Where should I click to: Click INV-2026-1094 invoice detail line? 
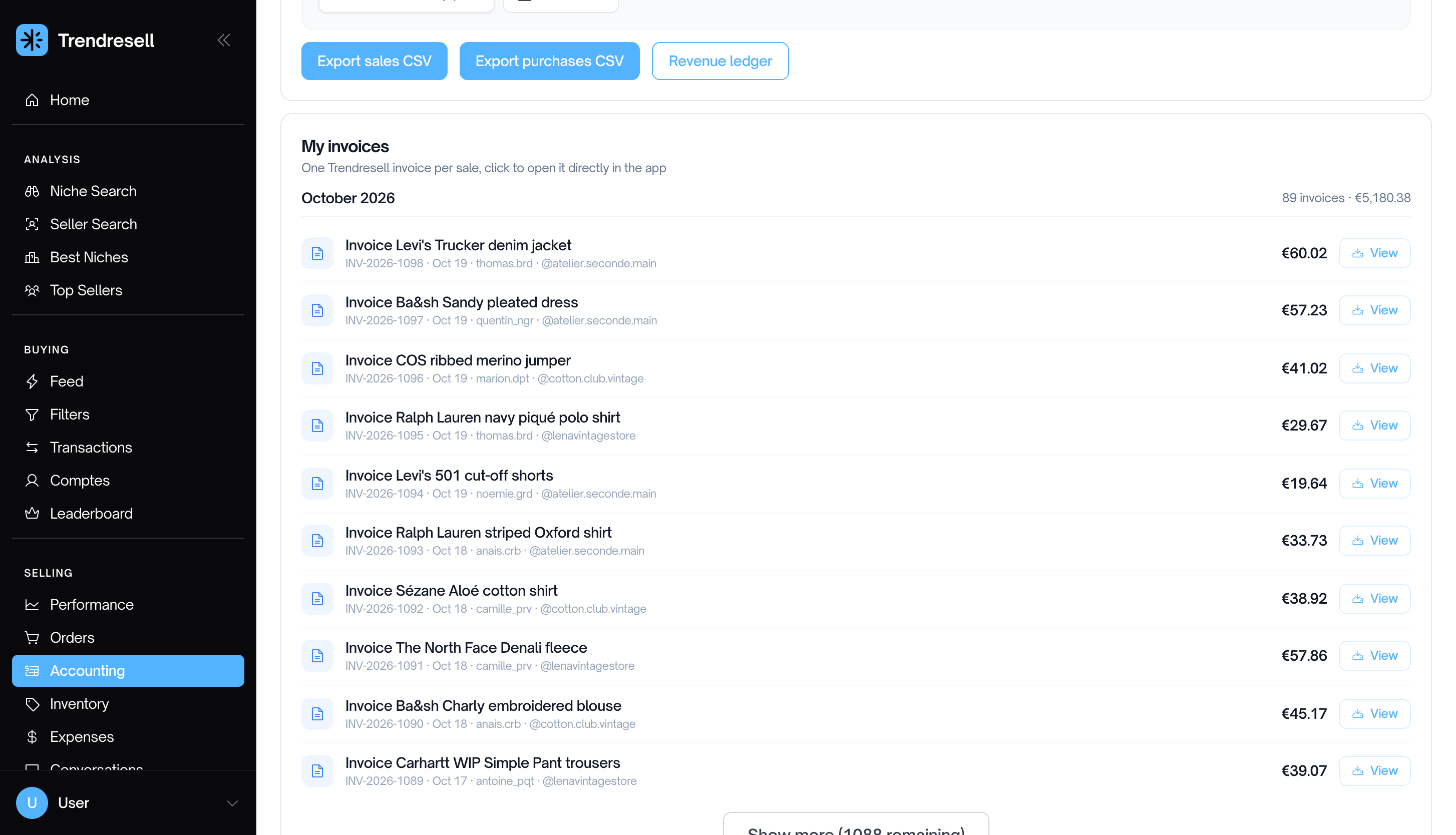501,494
